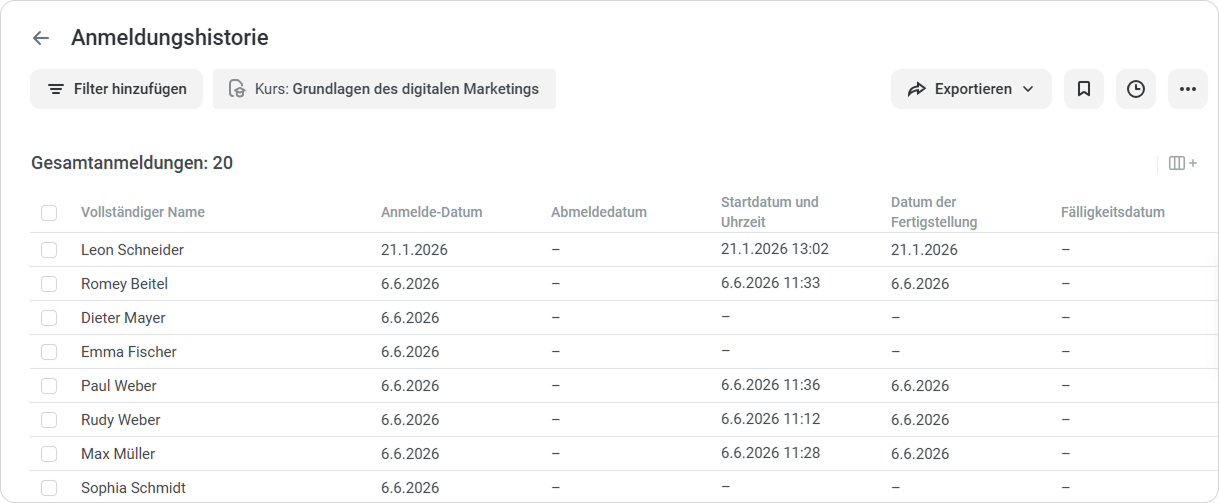Click the Fälligkeitsdatum column header

[x=1113, y=212]
